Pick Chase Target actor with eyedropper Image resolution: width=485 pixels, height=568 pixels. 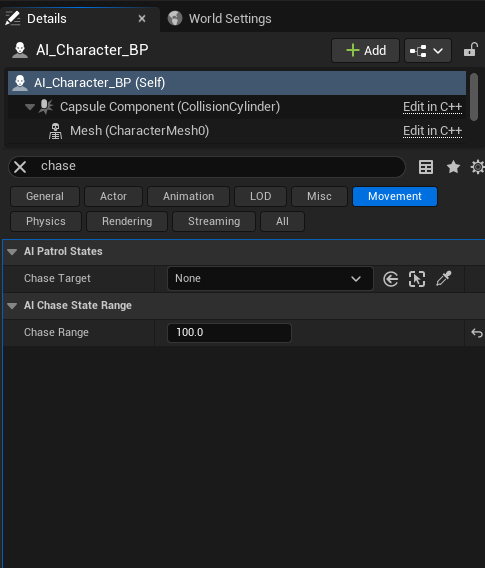(443, 279)
